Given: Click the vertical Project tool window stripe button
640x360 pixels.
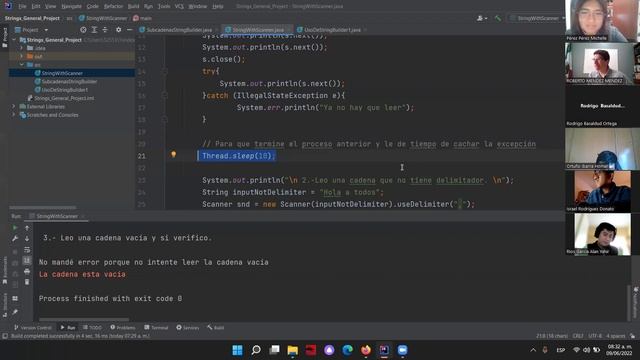Looking at the screenshot, I should tap(4, 38).
